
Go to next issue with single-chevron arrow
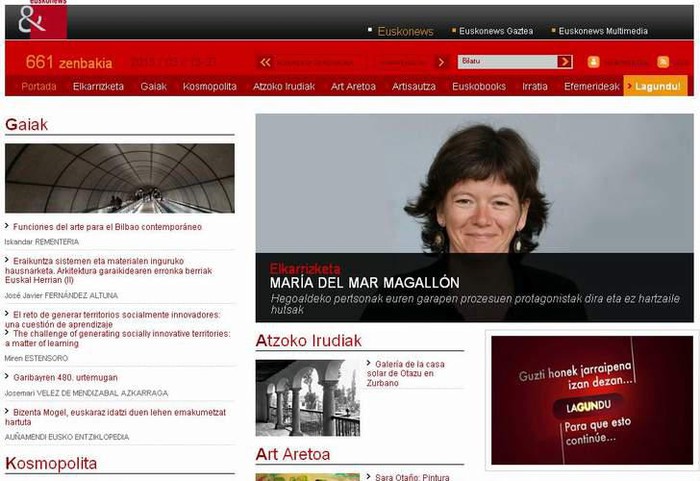click(x=442, y=62)
